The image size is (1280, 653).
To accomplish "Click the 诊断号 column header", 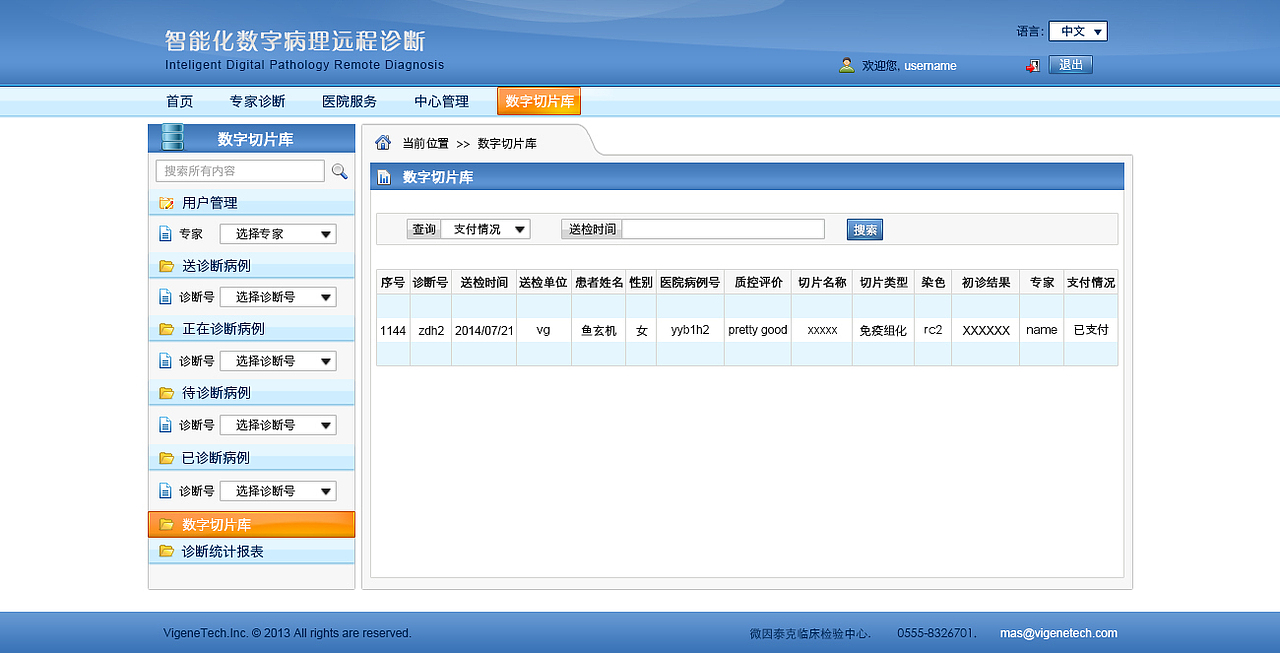I will [430, 282].
